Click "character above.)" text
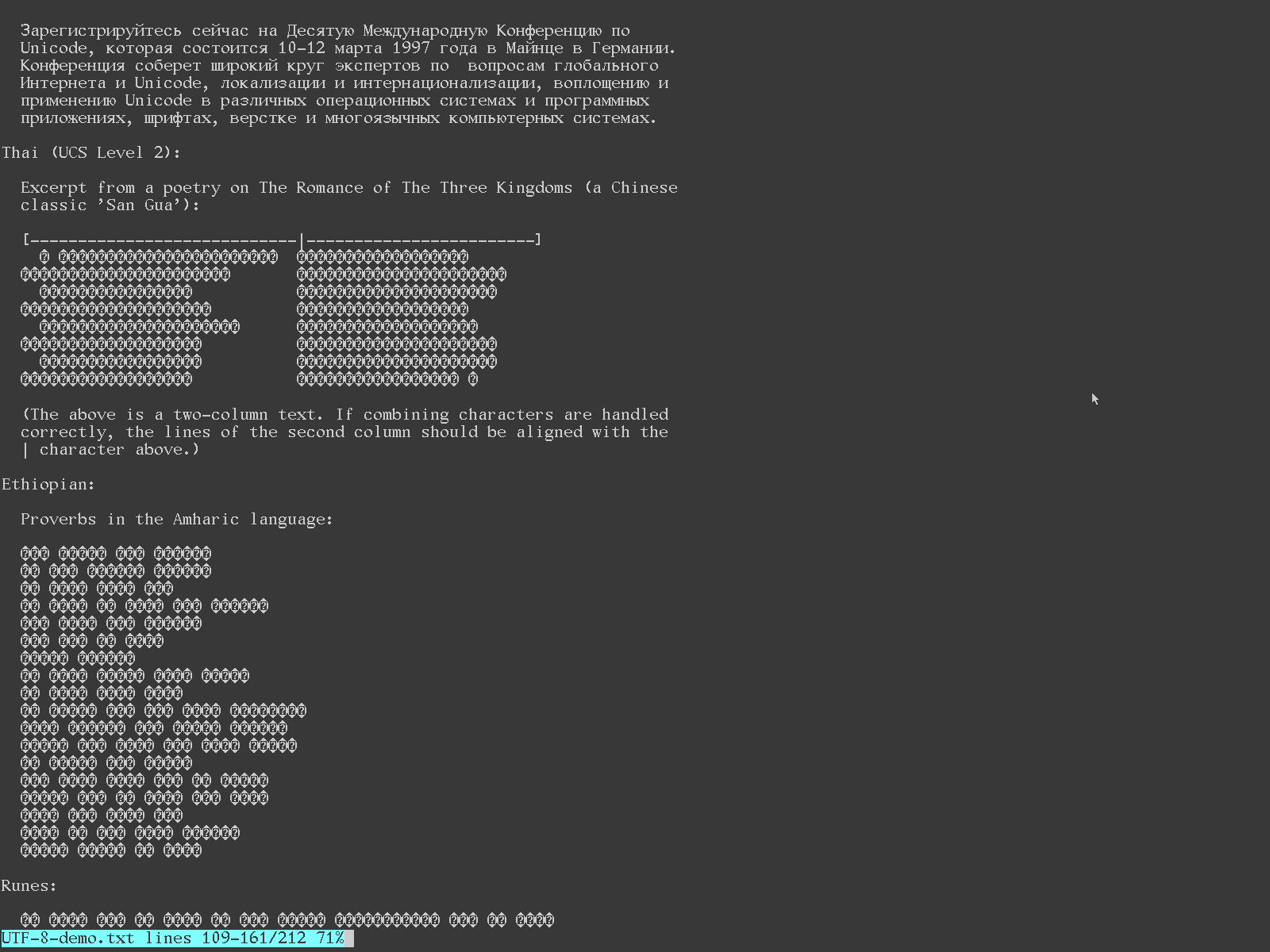 pos(119,449)
